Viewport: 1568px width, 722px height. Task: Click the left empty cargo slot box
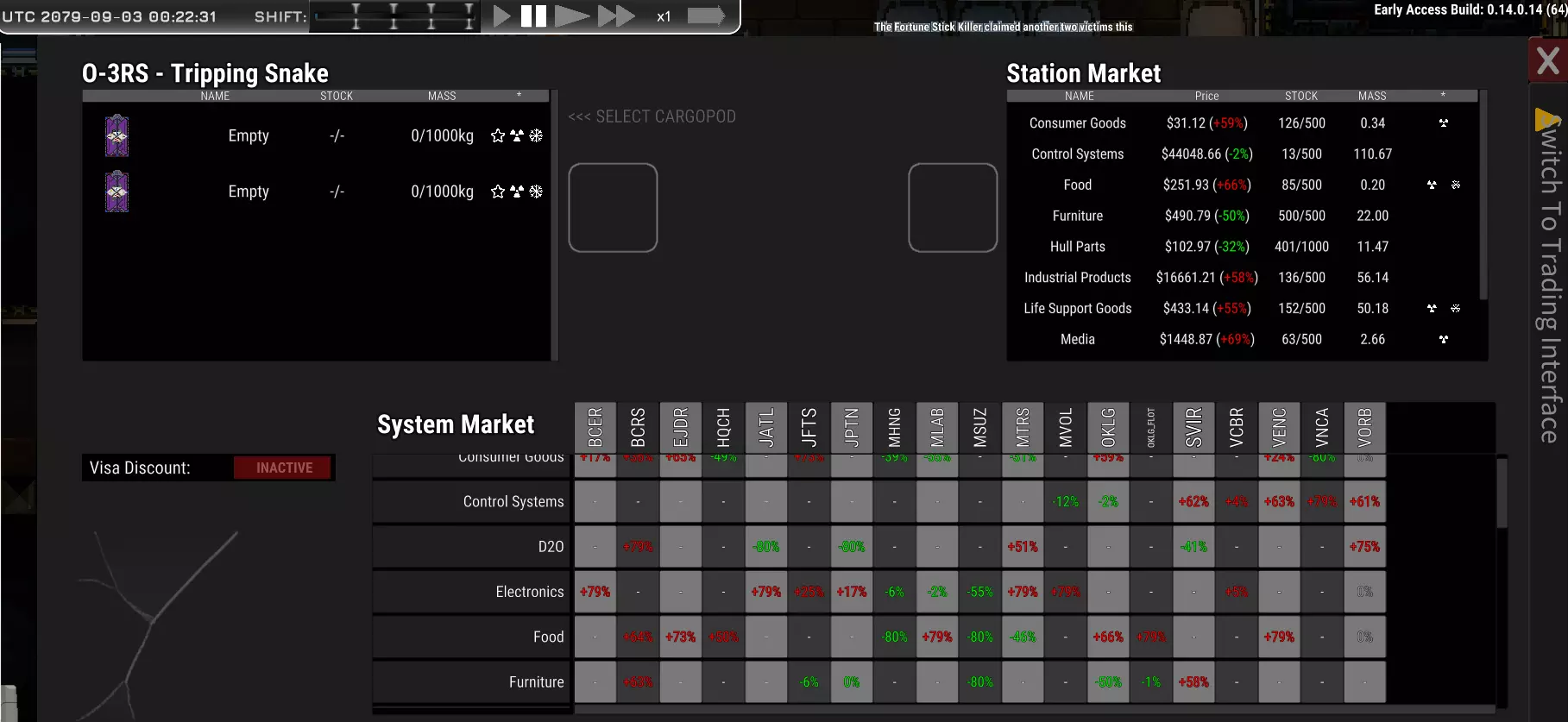[613, 208]
